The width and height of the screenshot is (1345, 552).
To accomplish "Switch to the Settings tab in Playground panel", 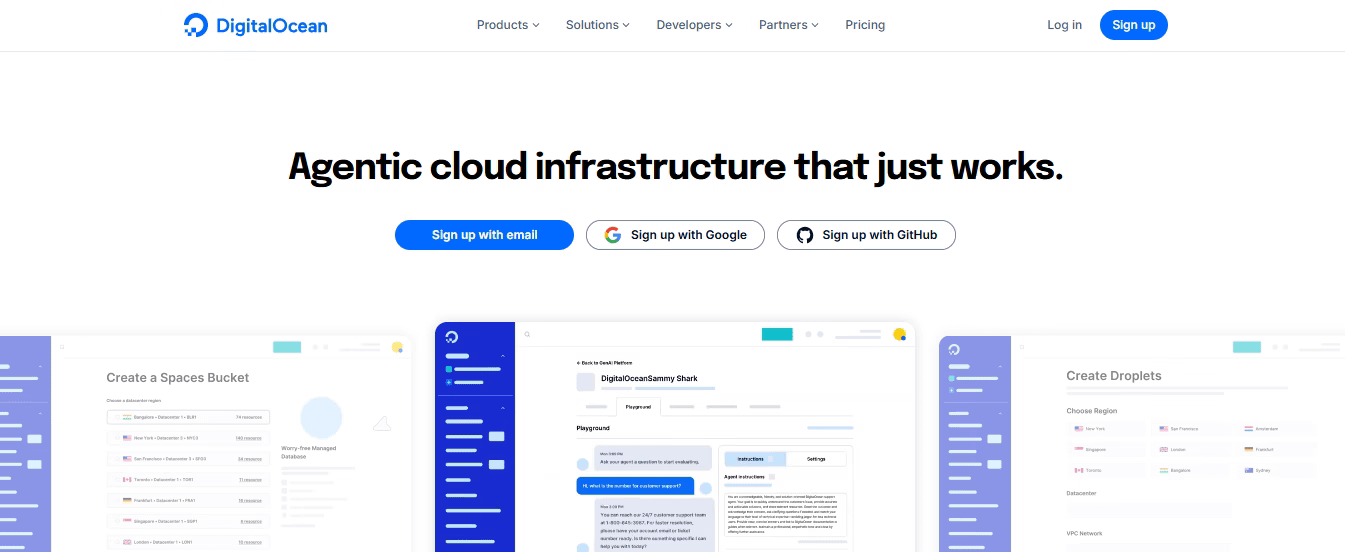I will click(x=816, y=459).
